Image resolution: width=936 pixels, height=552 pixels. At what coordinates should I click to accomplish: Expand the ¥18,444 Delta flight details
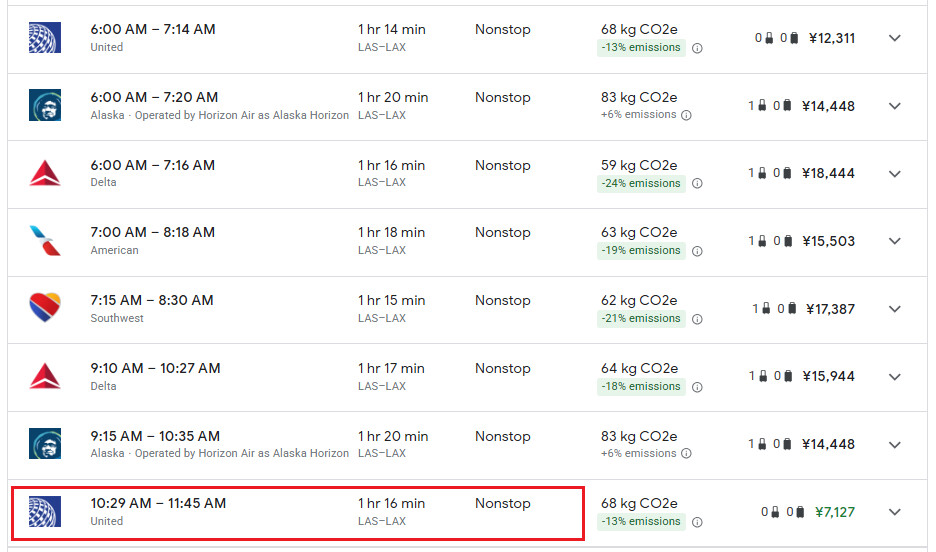895,173
